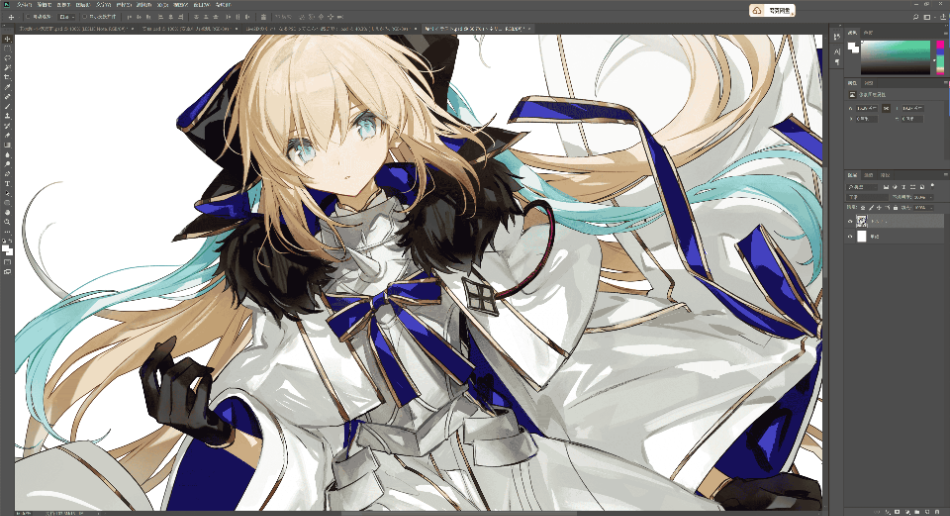Hide the top layer via its eye icon
This screenshot has height=516, width=950.
(x=850, y=222)
